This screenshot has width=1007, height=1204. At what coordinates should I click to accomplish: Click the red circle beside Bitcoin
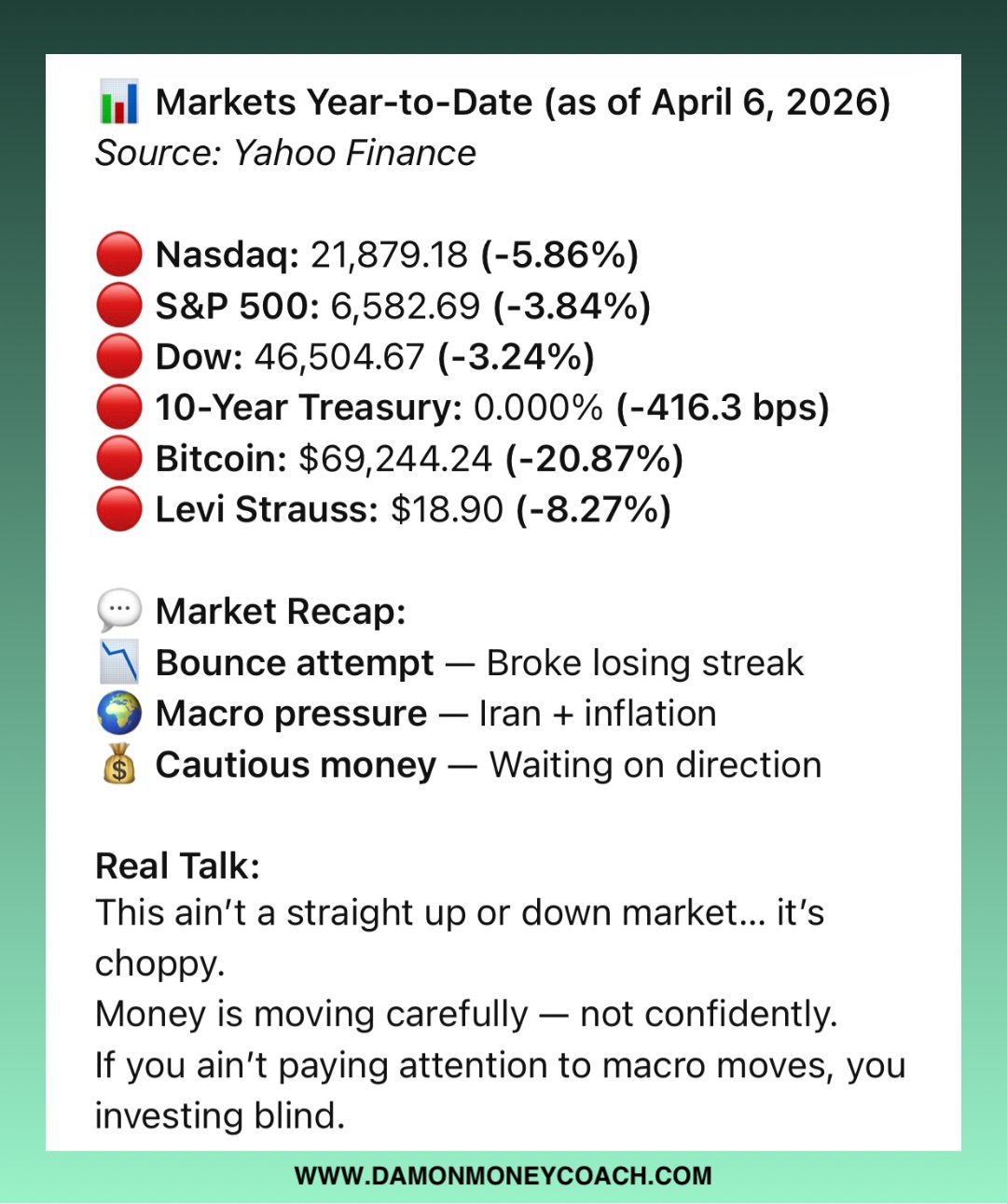[x=119, y=459]
